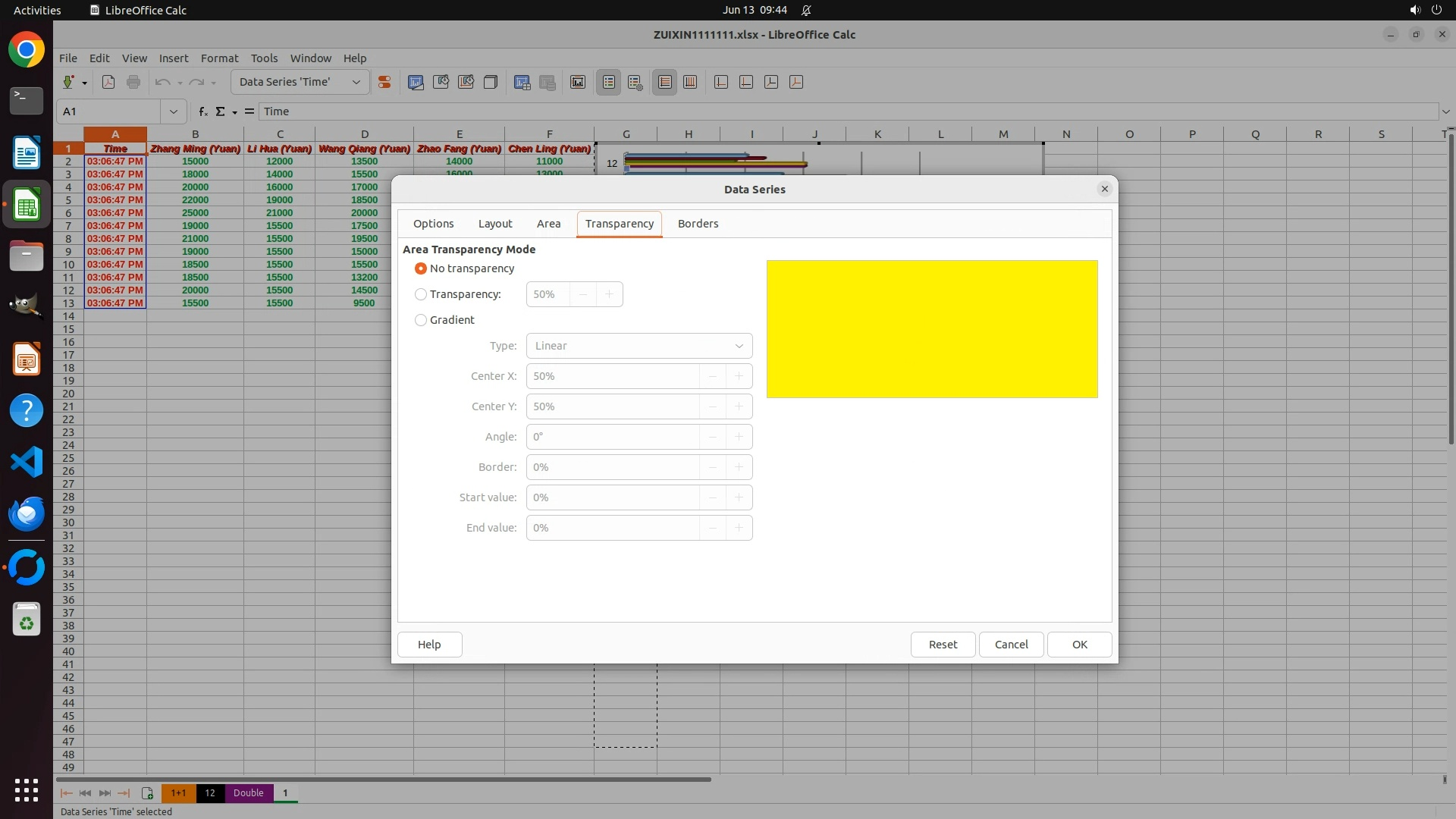1456x819 pixels.
Task: Click the Format Selection toolbar icon
Action: pos(384,83)
